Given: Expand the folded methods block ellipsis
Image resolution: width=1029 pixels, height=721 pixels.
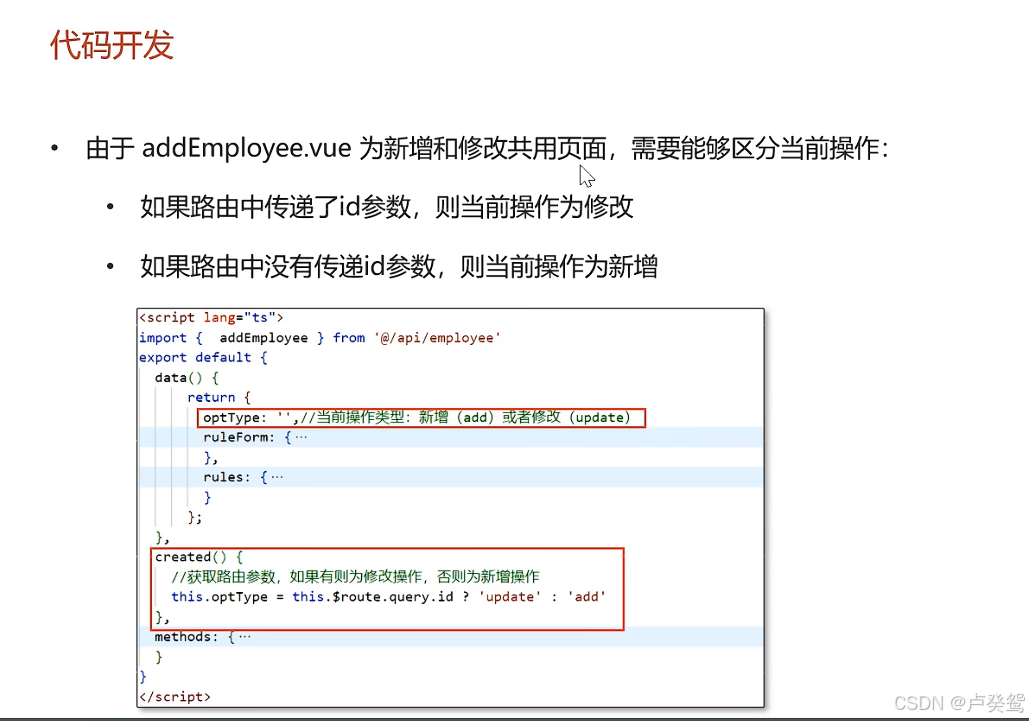Looking at the screenshot, I should coord(245,637).
